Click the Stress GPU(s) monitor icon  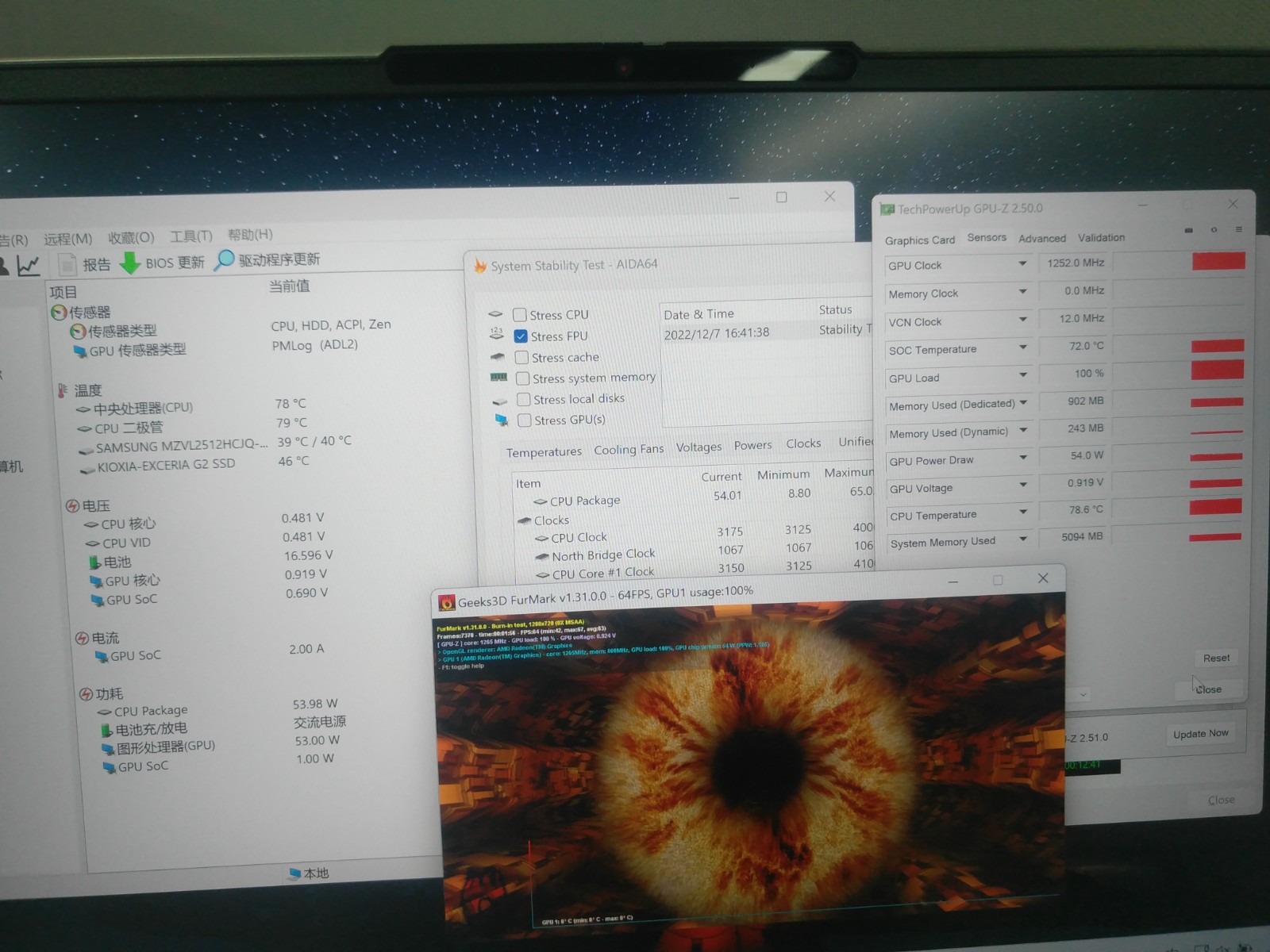click(x=502, y=420)
